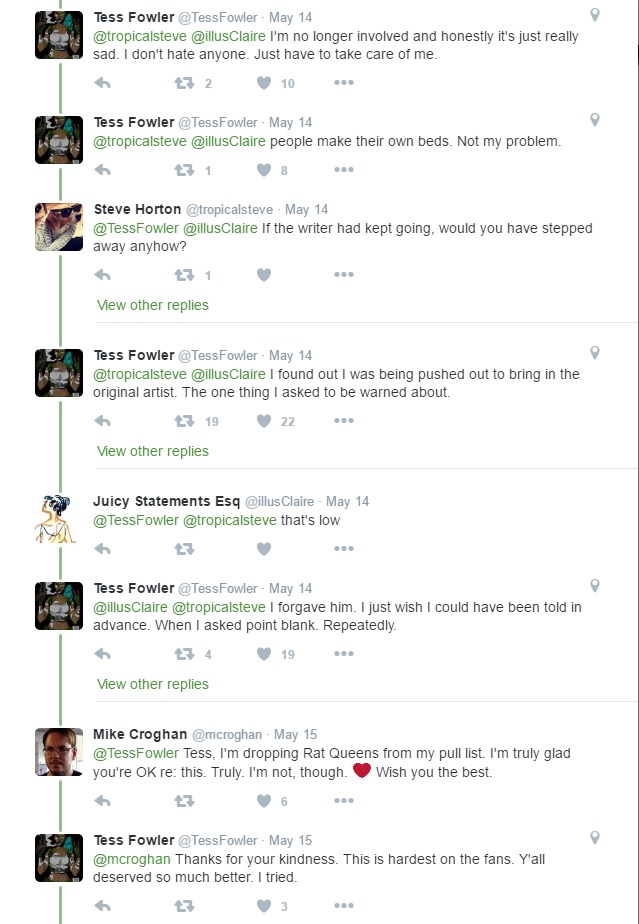This screenshot has height=924, width=639.
Task: Open Steve Horton's profile name link
Action: coord(138,209)
